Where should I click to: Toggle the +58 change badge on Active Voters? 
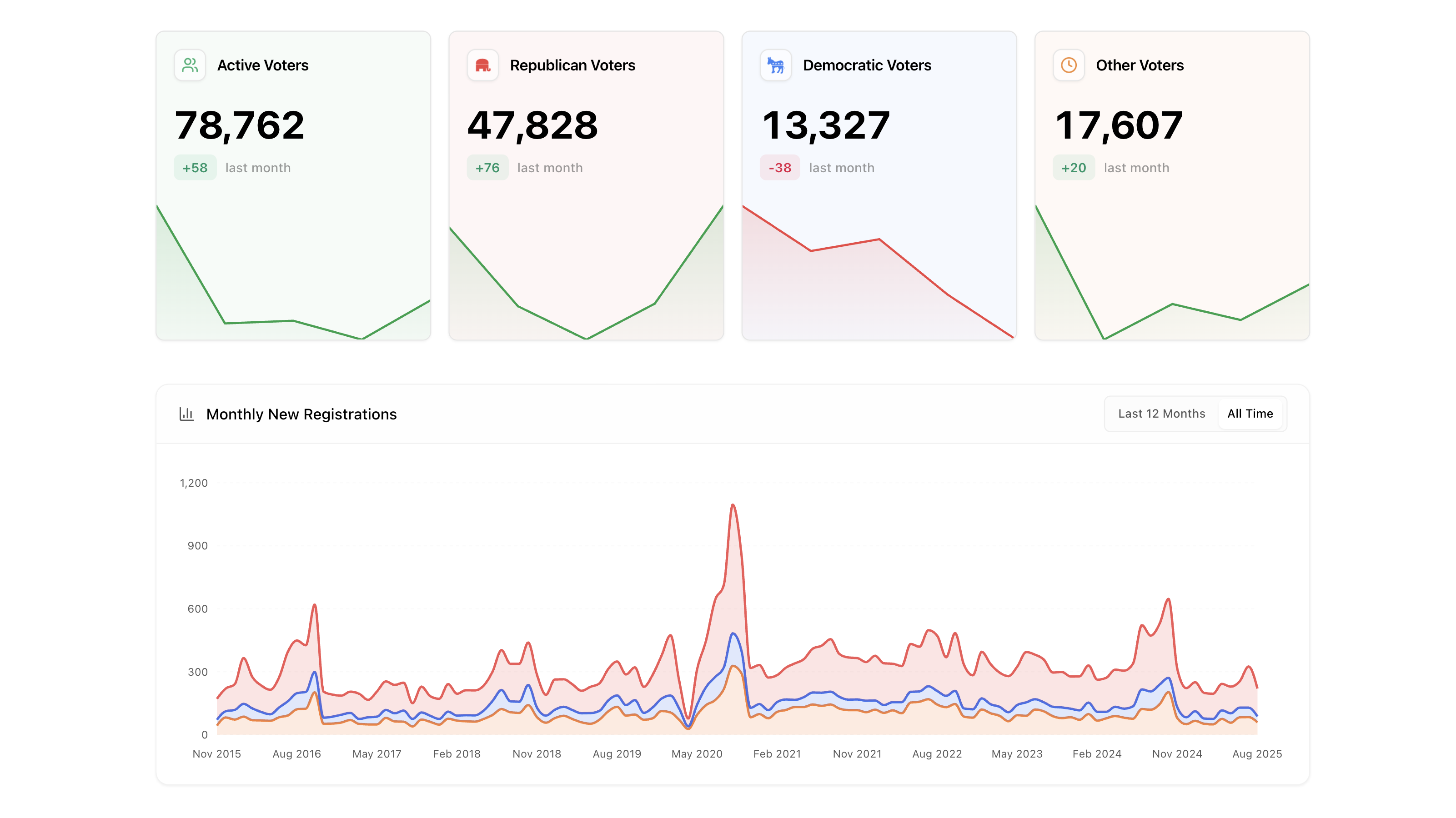pyautogui.click(x=195, y=167)
